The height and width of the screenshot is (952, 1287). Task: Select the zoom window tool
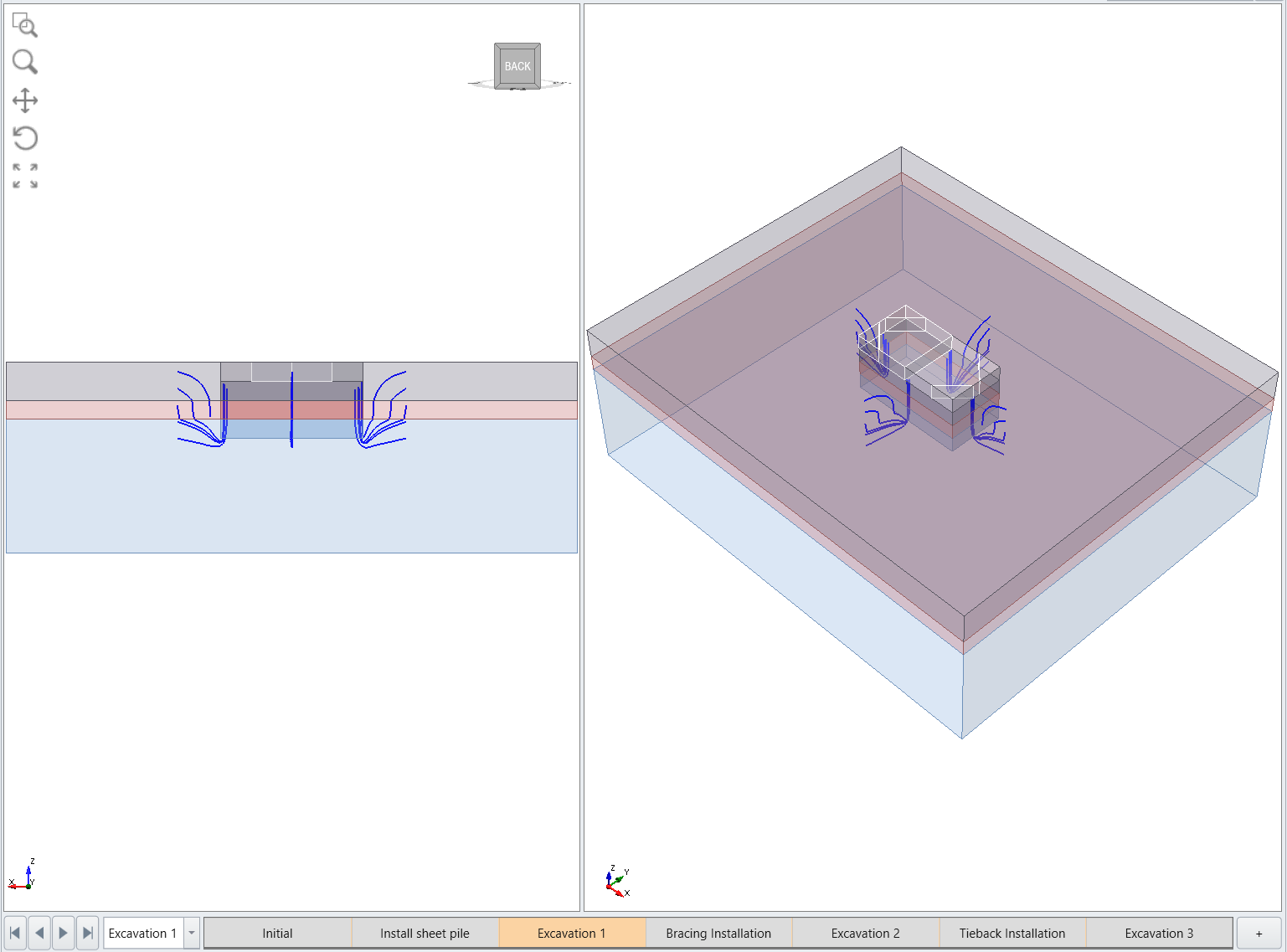coord(25,25)
